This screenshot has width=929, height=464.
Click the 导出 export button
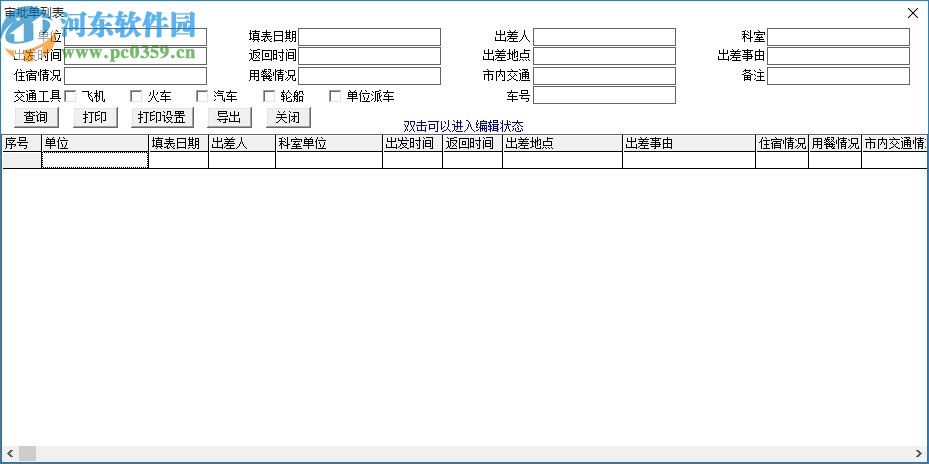[x=229, y=117]
